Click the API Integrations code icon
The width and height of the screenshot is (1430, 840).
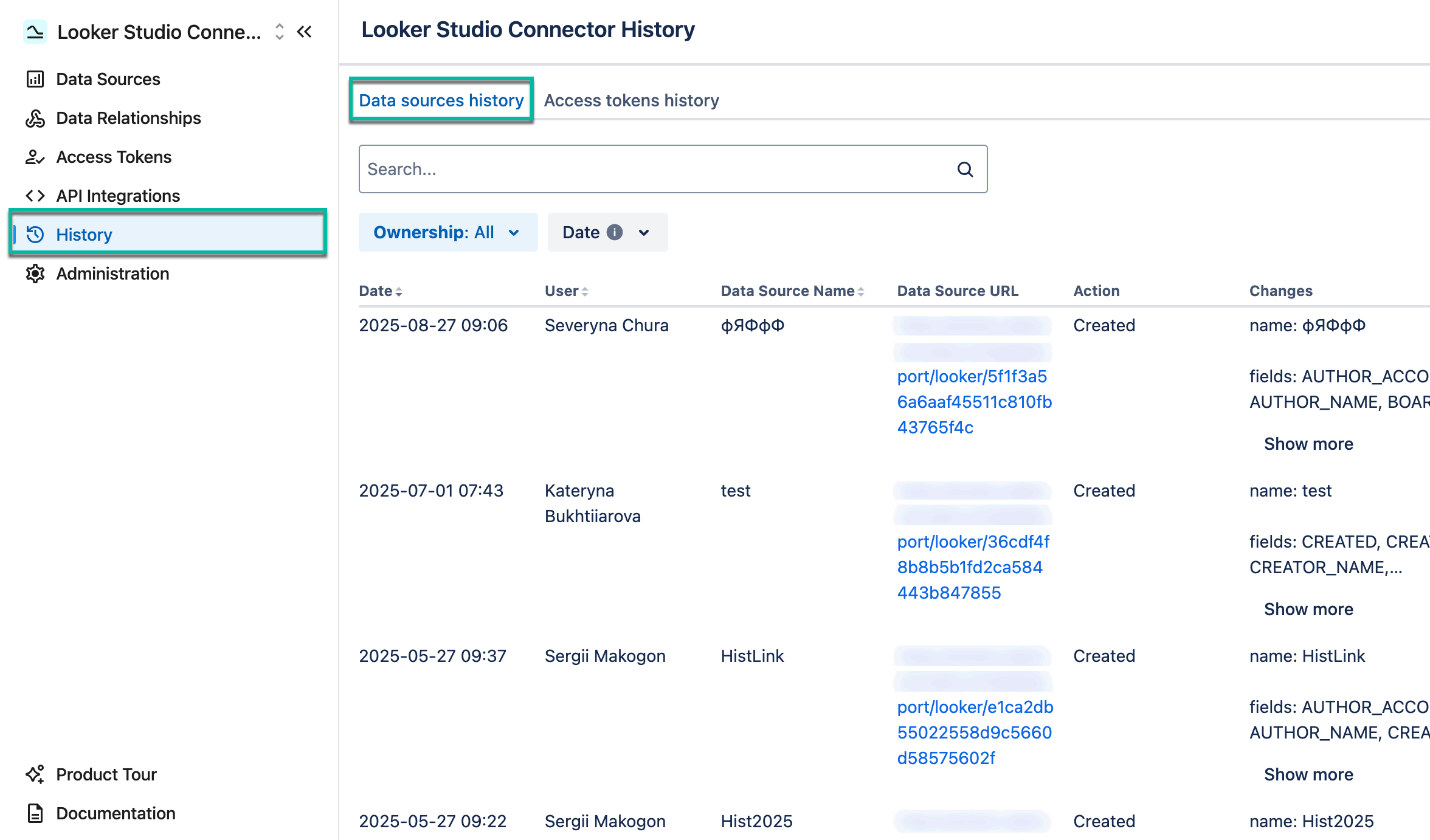35,195
